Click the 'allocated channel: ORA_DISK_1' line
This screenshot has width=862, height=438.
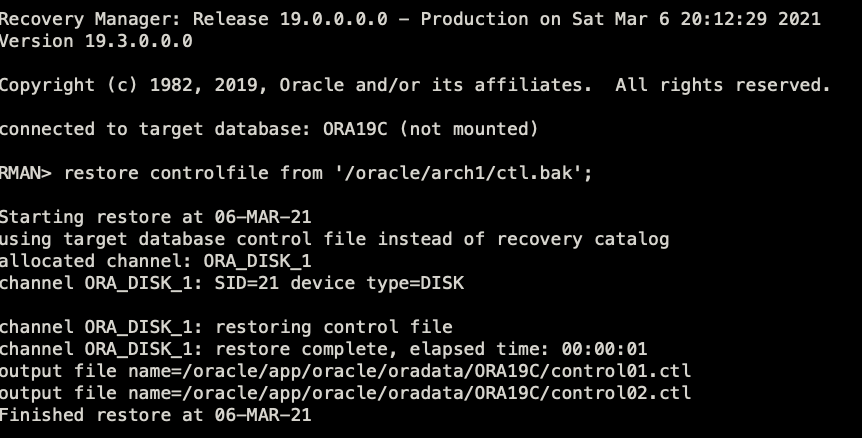click(155, 261)
